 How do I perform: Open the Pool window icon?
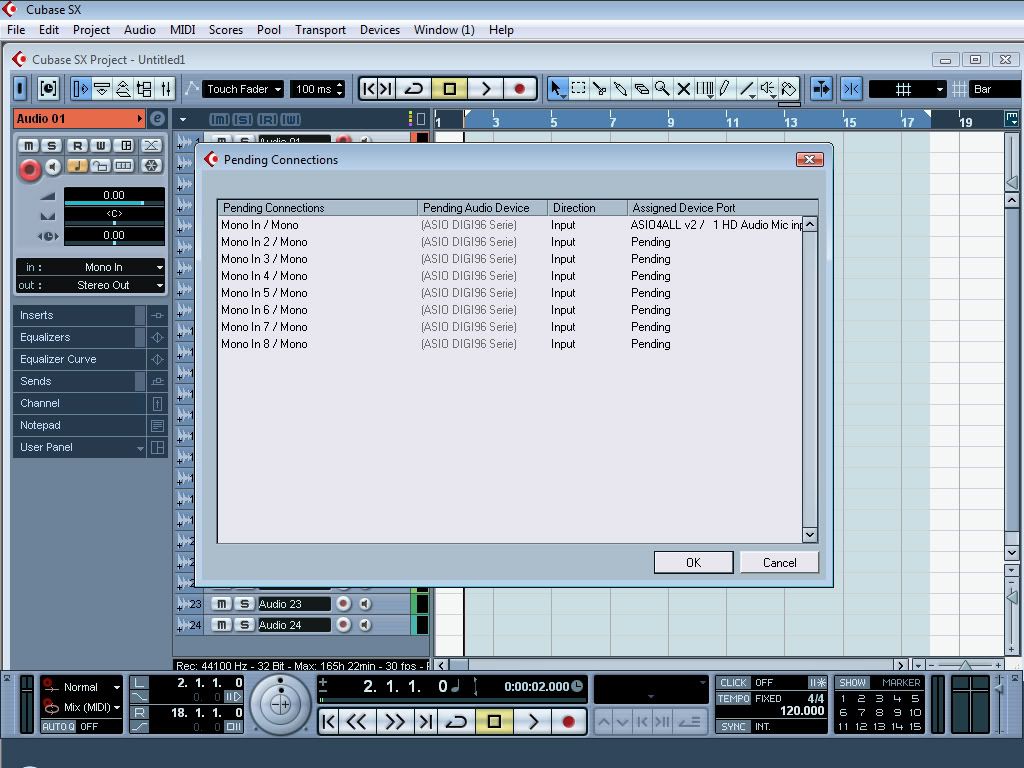[144, 89]
